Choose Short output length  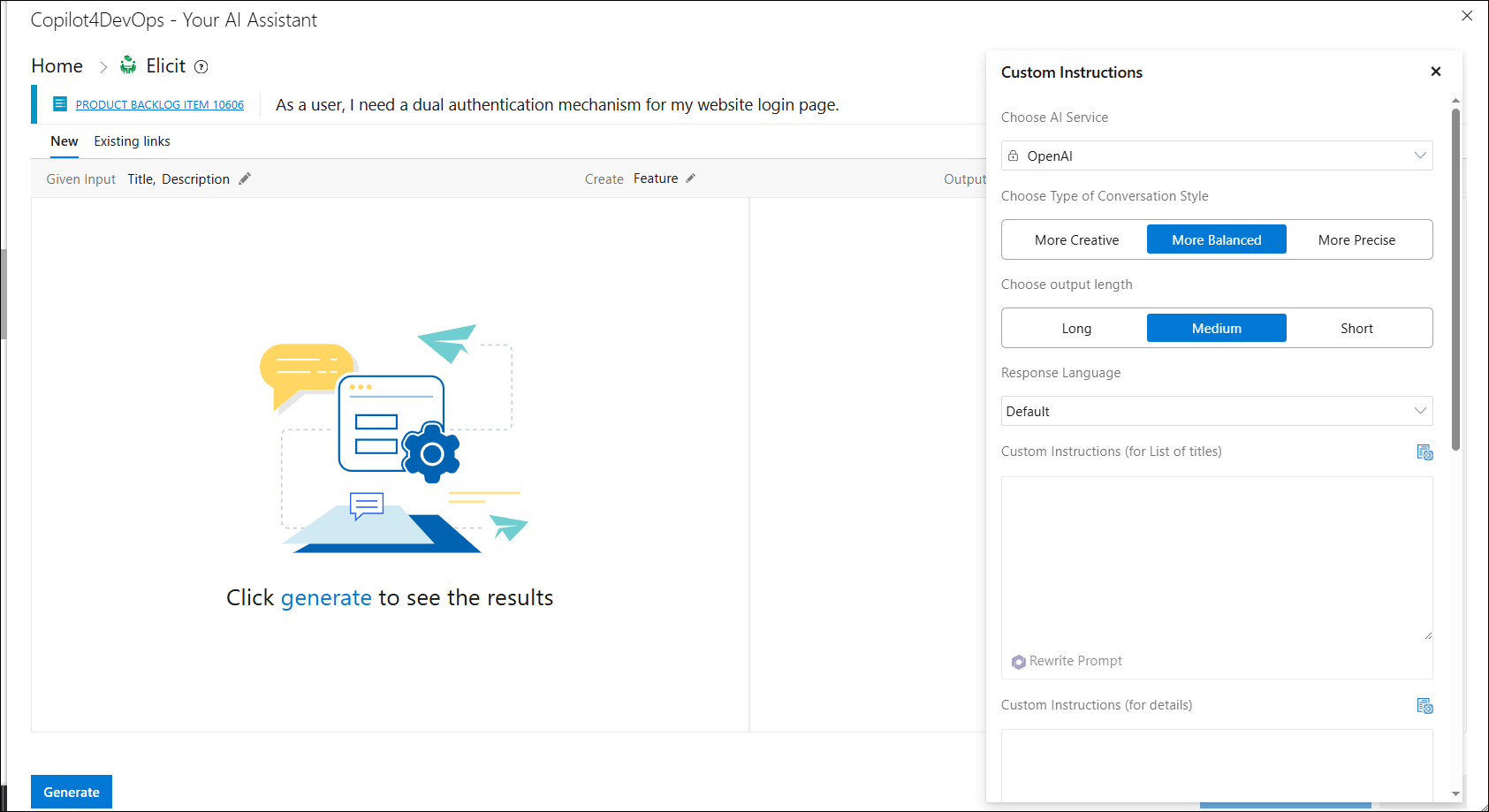click(x=1356, y=329)
